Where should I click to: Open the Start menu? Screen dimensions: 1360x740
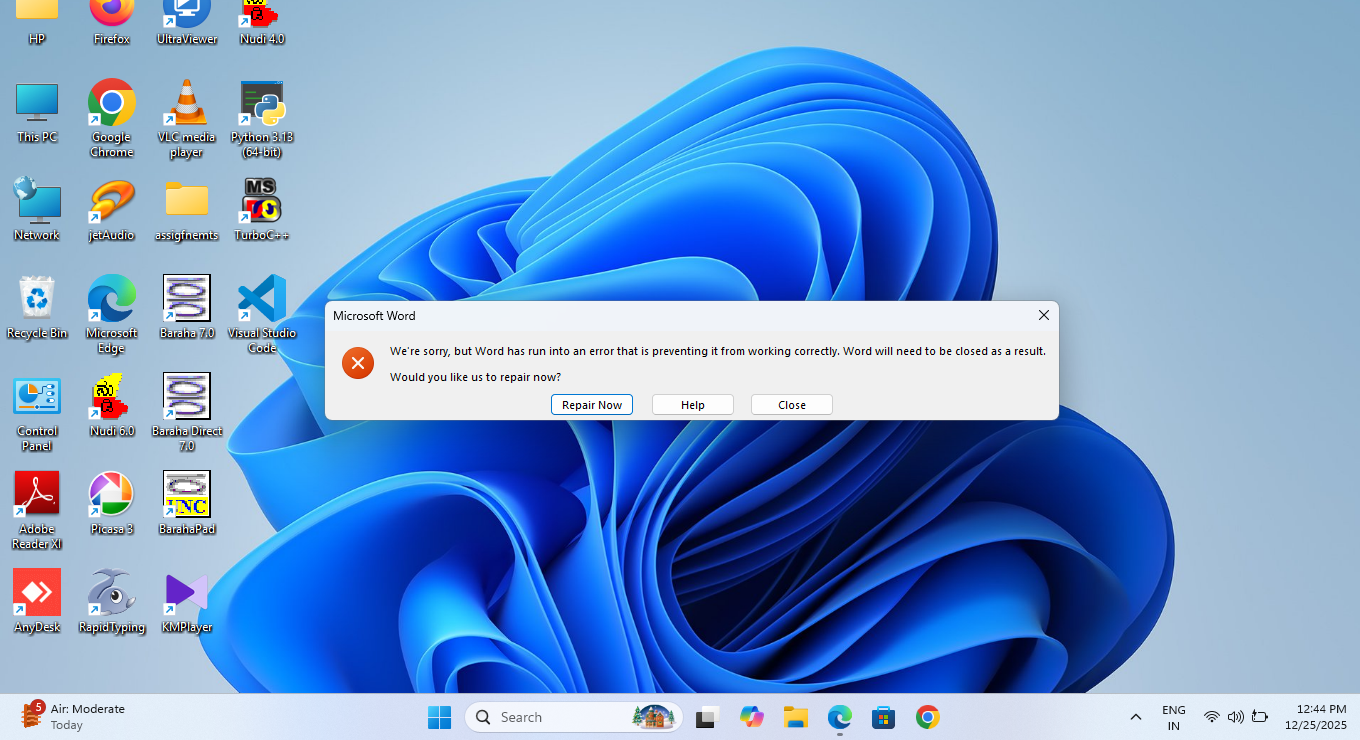click(439, 717)
